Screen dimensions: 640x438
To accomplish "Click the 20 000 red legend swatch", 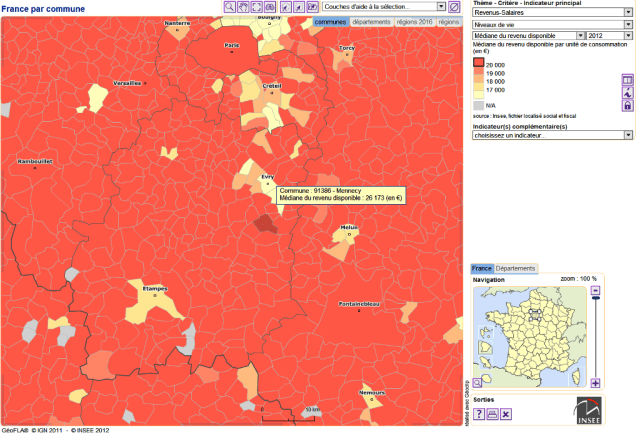I will point(479,62).
